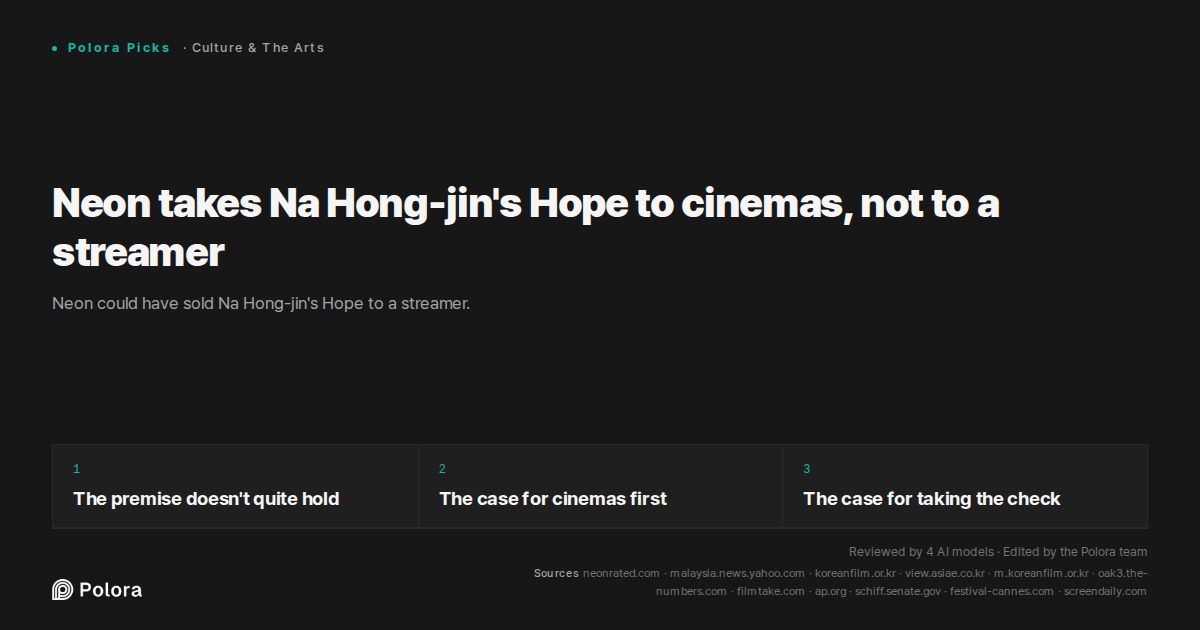This screenshot has width=1200, height=630.
Task: Open card 1 'The premise doesn't quite hold'
Action: 235,486
